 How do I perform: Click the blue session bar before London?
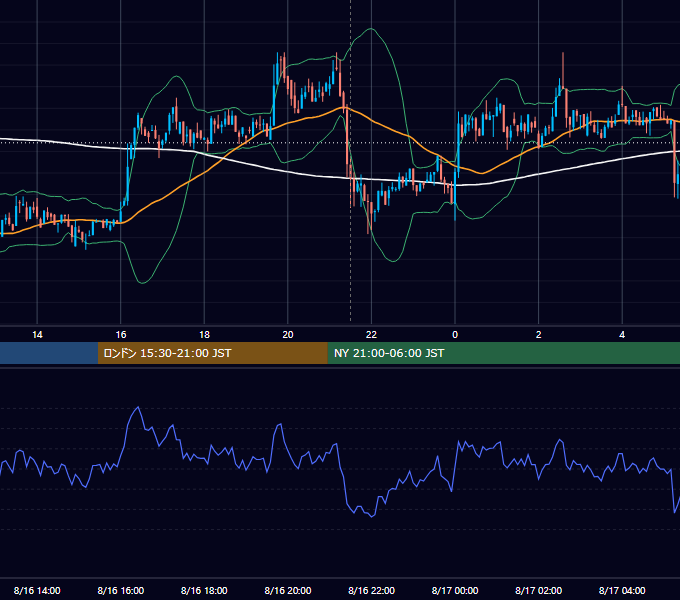pyautogui.click(x=49, y=353)
